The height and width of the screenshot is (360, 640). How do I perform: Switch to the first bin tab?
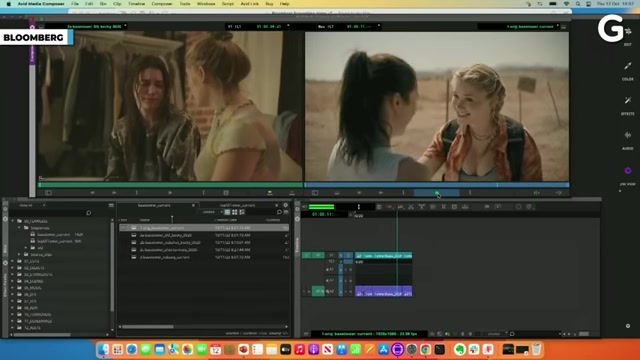coord(154,205)
